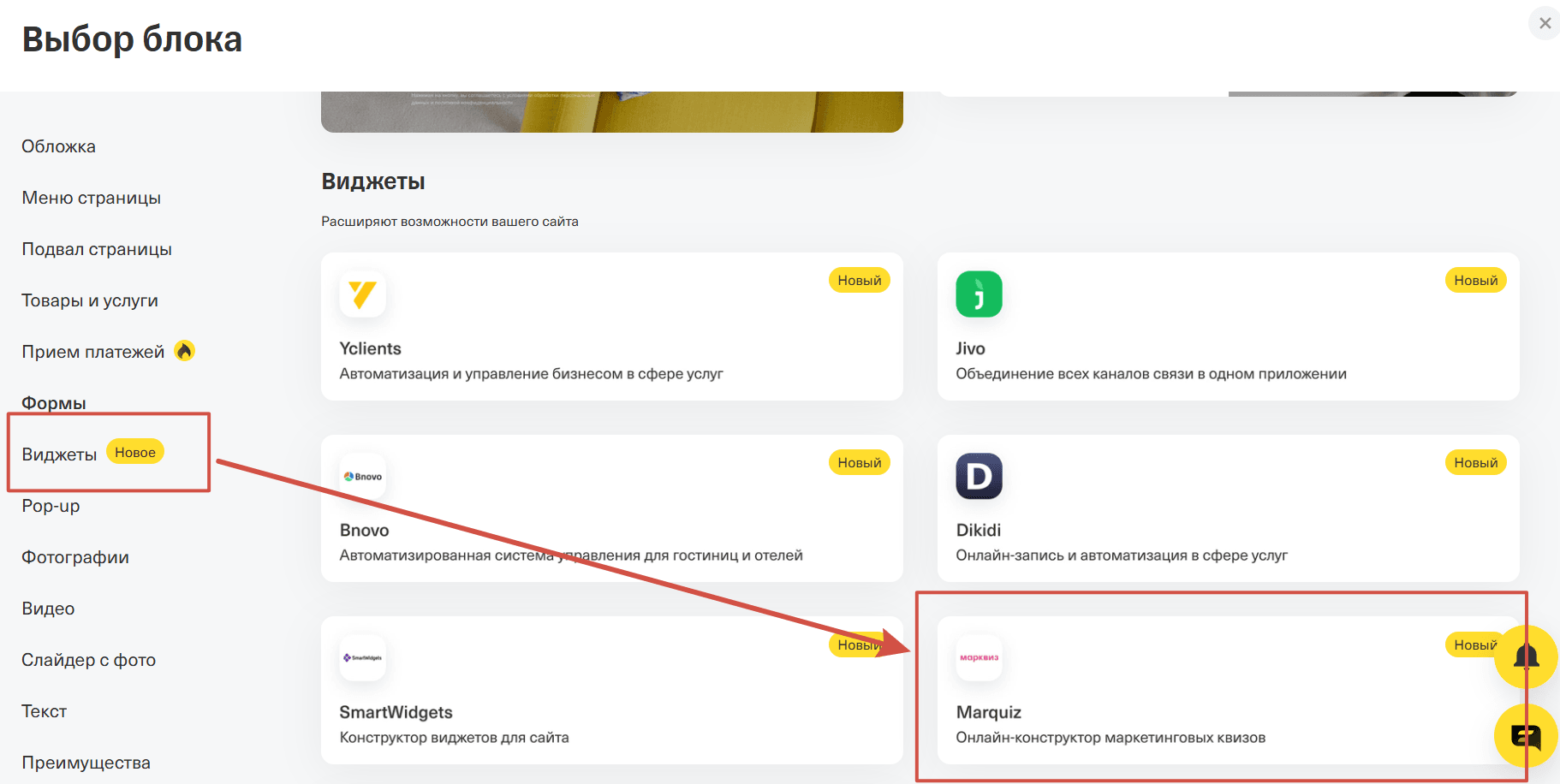Choose the Marquiz widget title
Screen dimensions: 1560x784
pos(989,712)
